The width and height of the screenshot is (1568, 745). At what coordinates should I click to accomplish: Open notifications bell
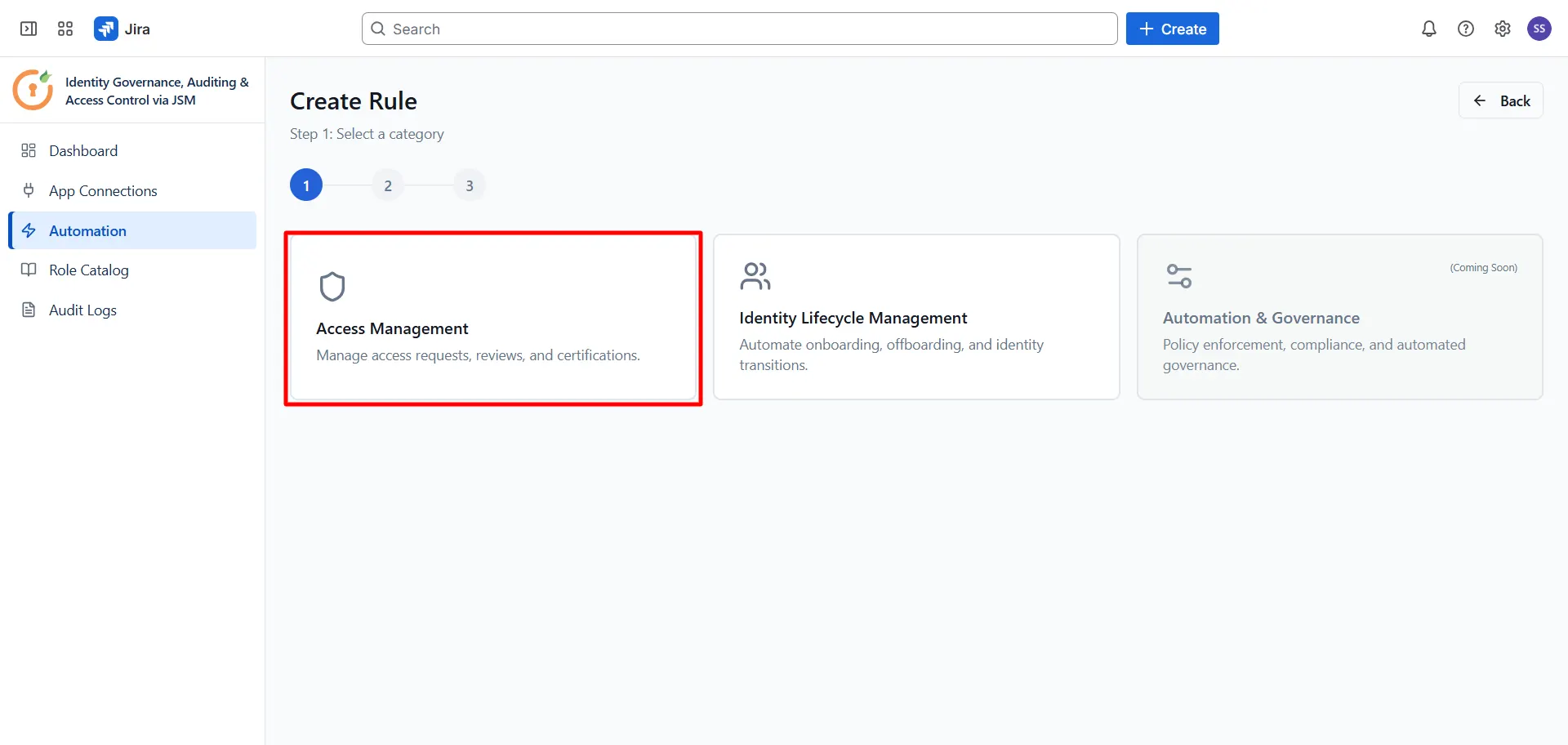click(x=1429, y=29)
